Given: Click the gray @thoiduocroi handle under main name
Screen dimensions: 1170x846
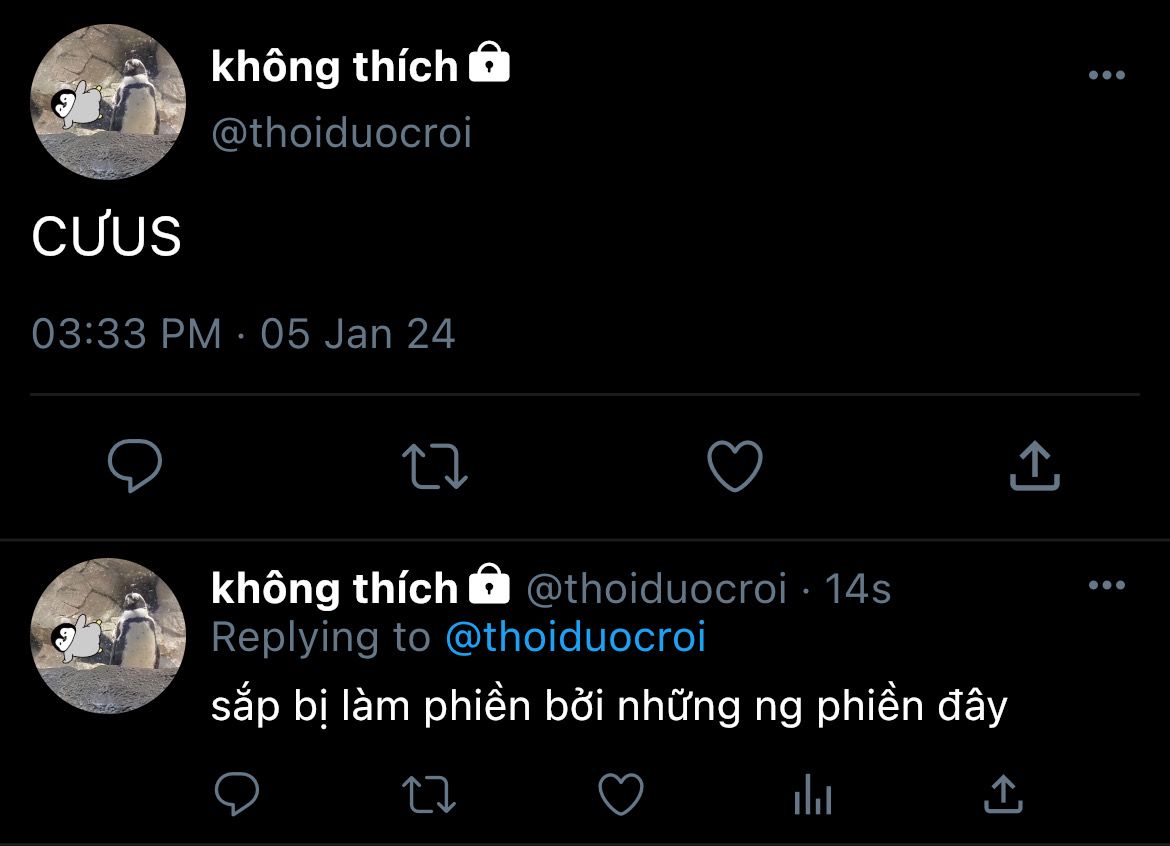Looking at the screenshot, I should pos(341,133).
